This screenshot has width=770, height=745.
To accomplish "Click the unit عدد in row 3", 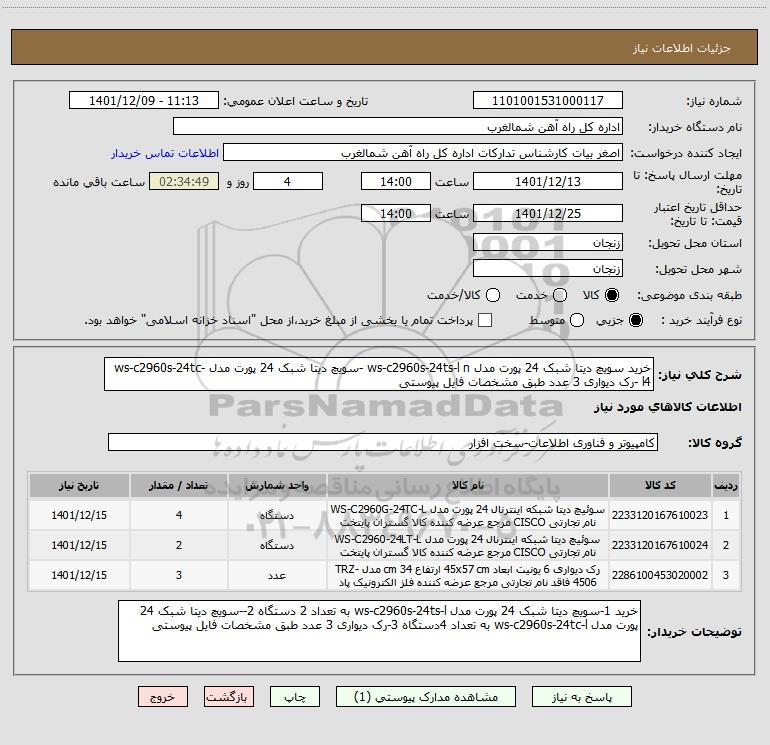I will pos(277,575).
